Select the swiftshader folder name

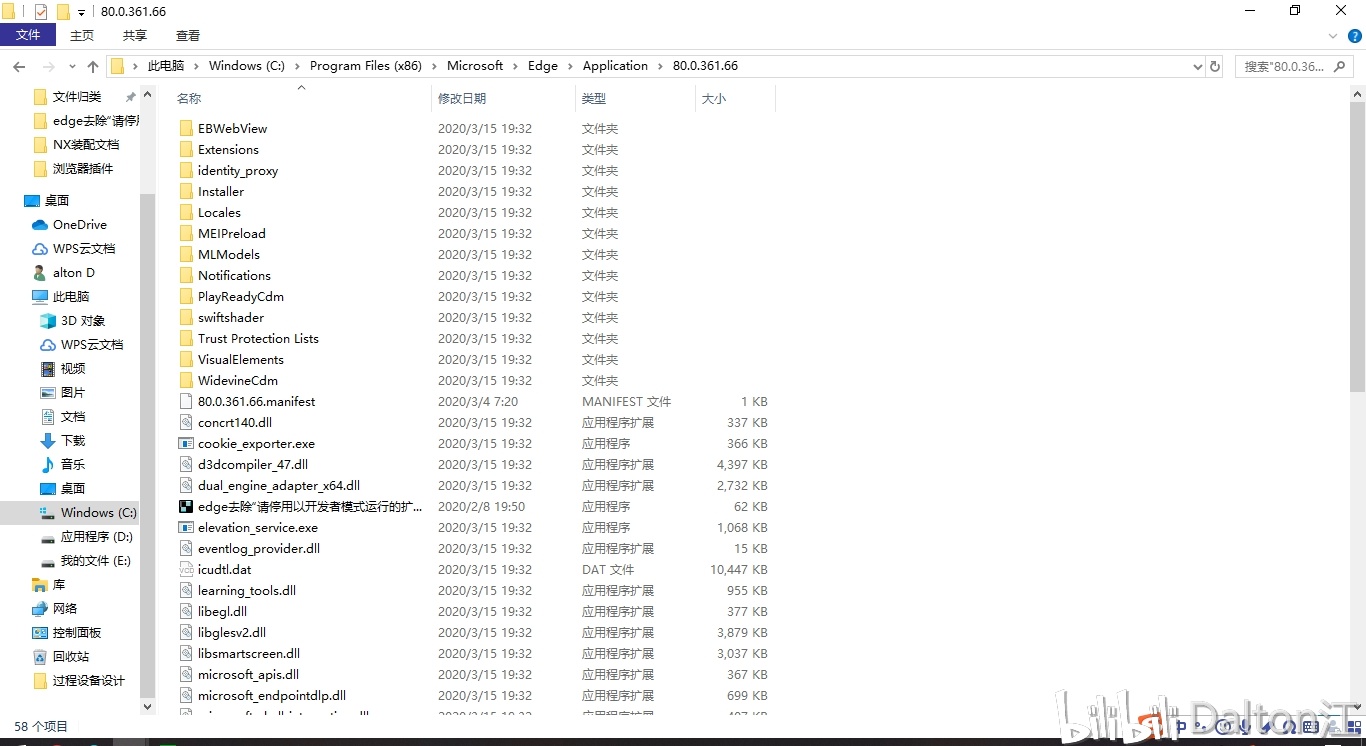tap(231, 317)
